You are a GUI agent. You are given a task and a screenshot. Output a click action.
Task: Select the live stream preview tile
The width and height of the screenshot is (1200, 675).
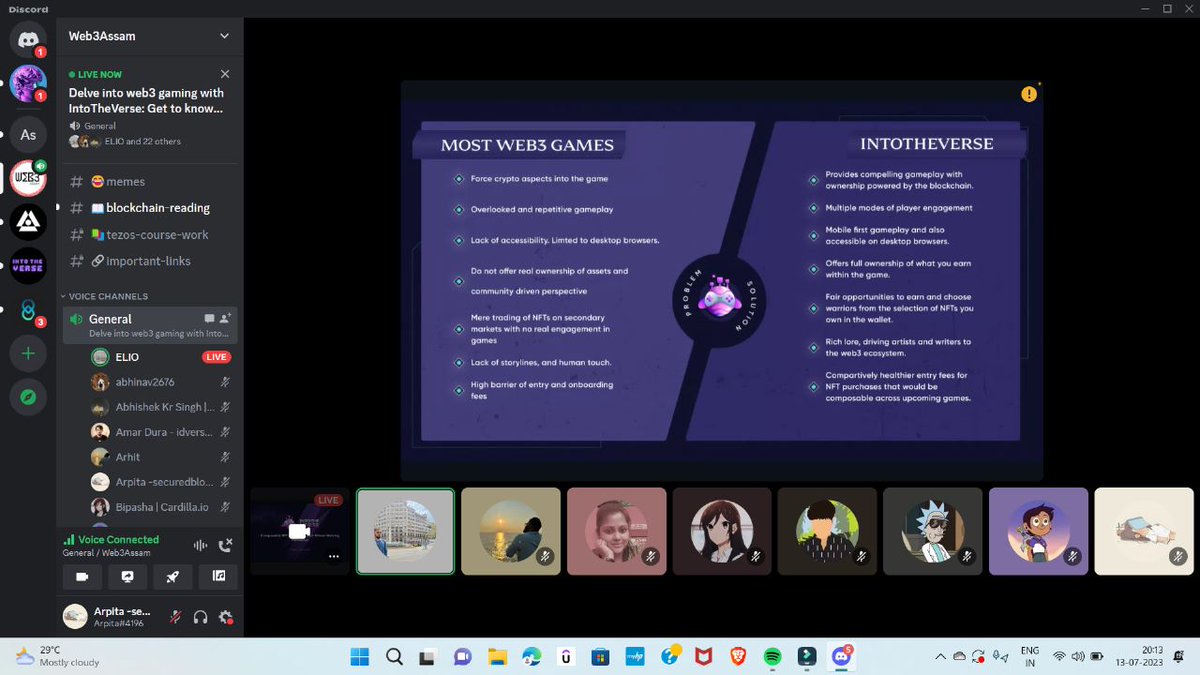300,531
